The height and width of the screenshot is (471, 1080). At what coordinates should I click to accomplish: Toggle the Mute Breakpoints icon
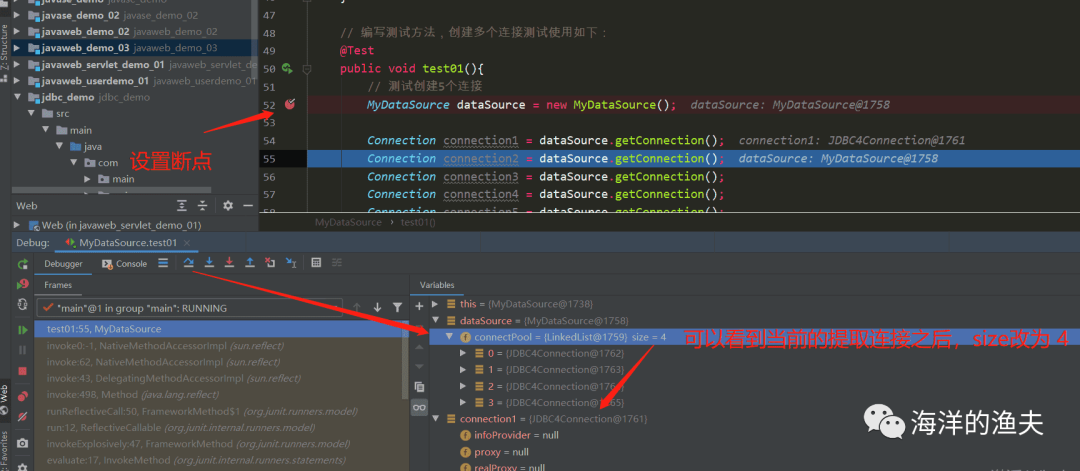point(23,416)
